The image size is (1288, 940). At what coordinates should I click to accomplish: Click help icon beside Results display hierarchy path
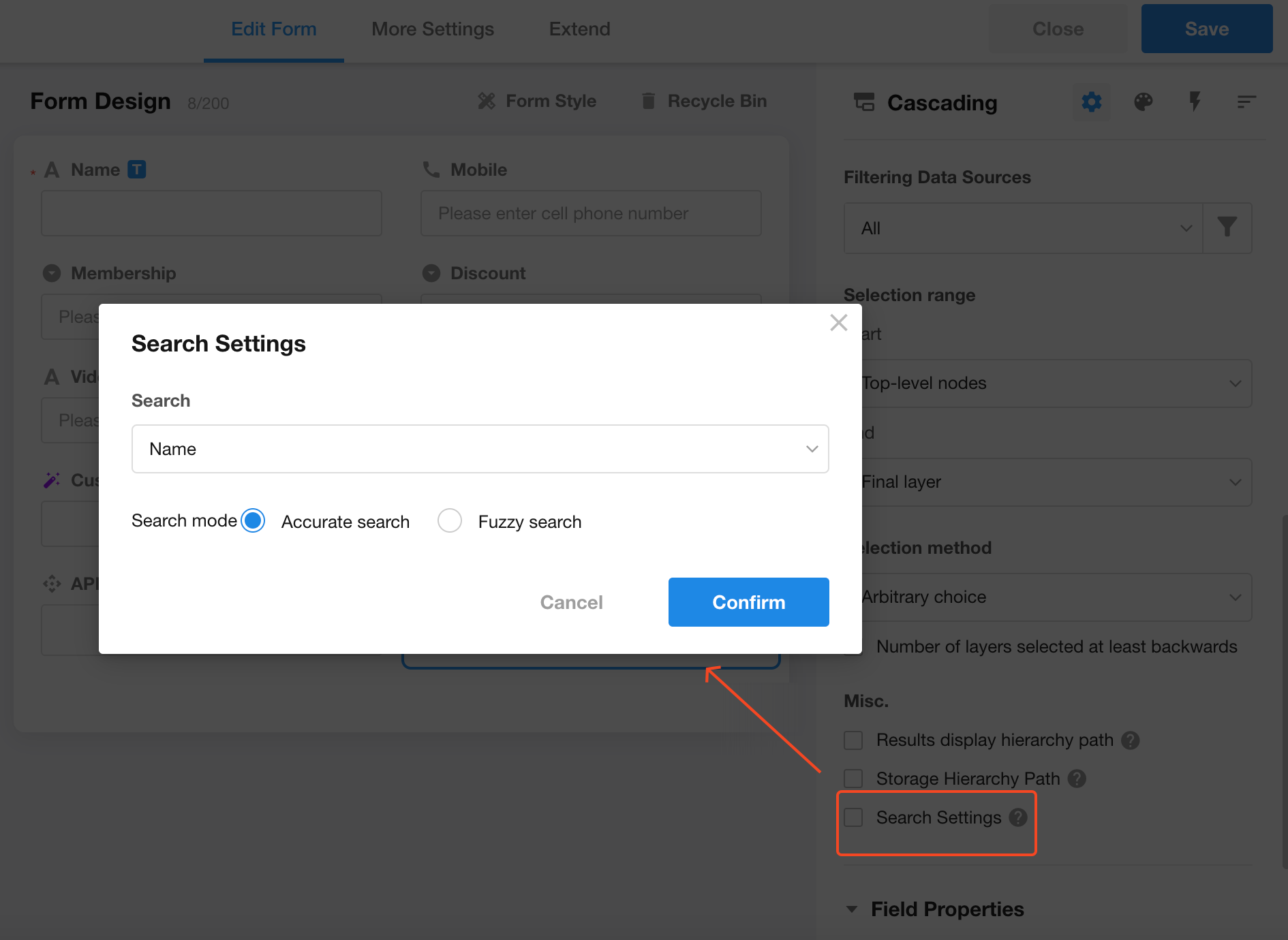1131,740
